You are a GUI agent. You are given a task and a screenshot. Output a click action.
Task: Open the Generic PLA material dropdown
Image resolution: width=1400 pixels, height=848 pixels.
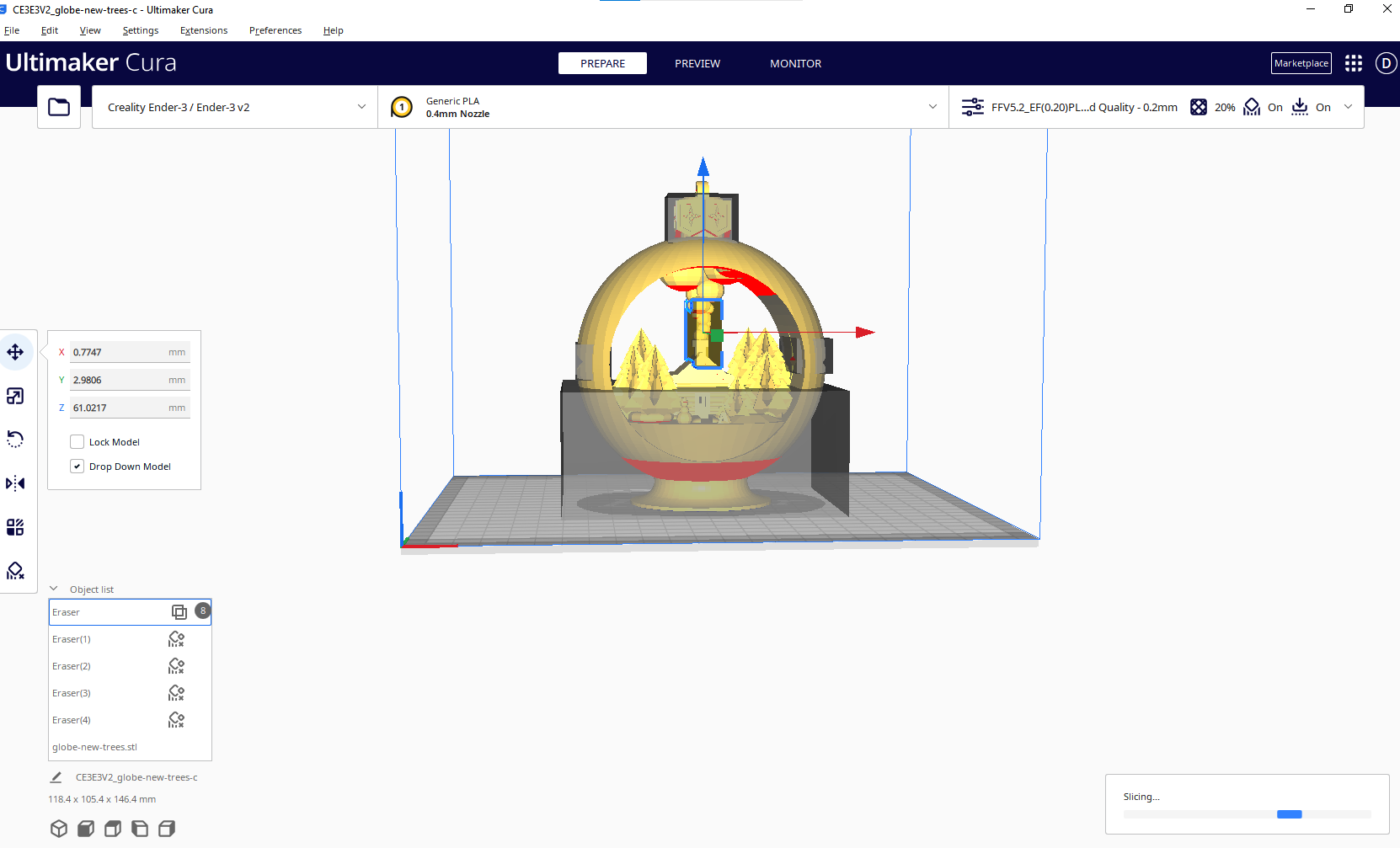coord(664,107)
